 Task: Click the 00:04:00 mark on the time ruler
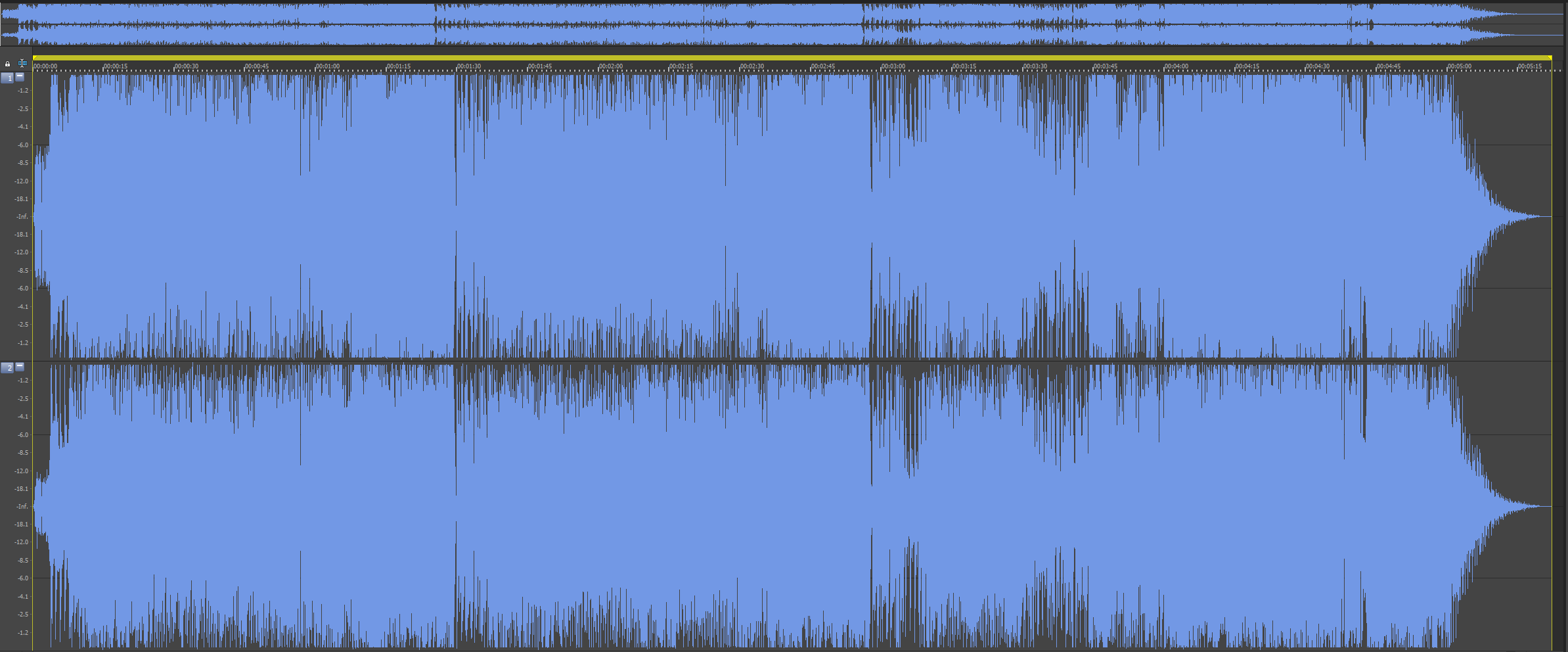(x=1176, y=66)
